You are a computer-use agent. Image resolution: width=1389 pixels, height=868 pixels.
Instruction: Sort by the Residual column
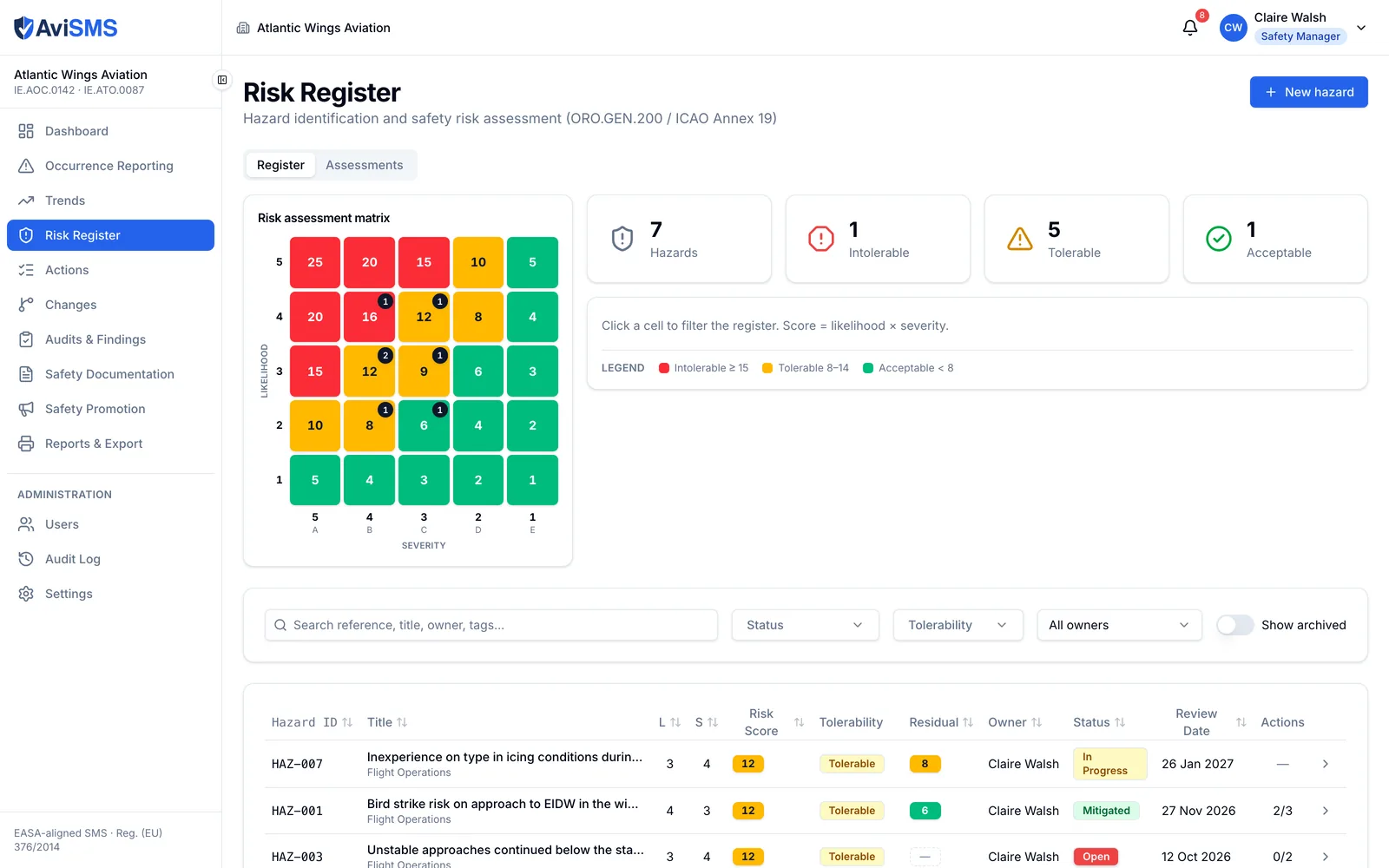pos(941,722)
